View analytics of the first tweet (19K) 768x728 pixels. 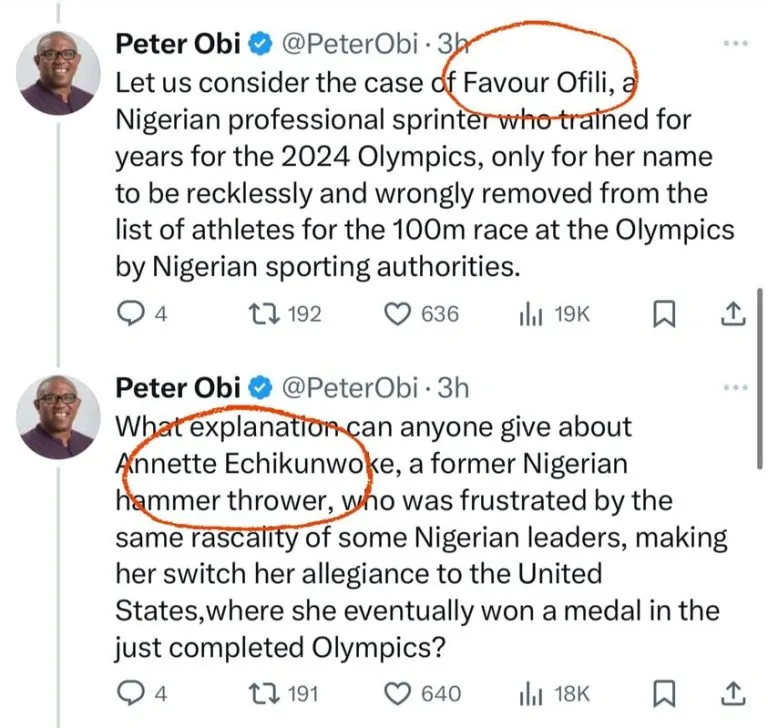[530, 314]
